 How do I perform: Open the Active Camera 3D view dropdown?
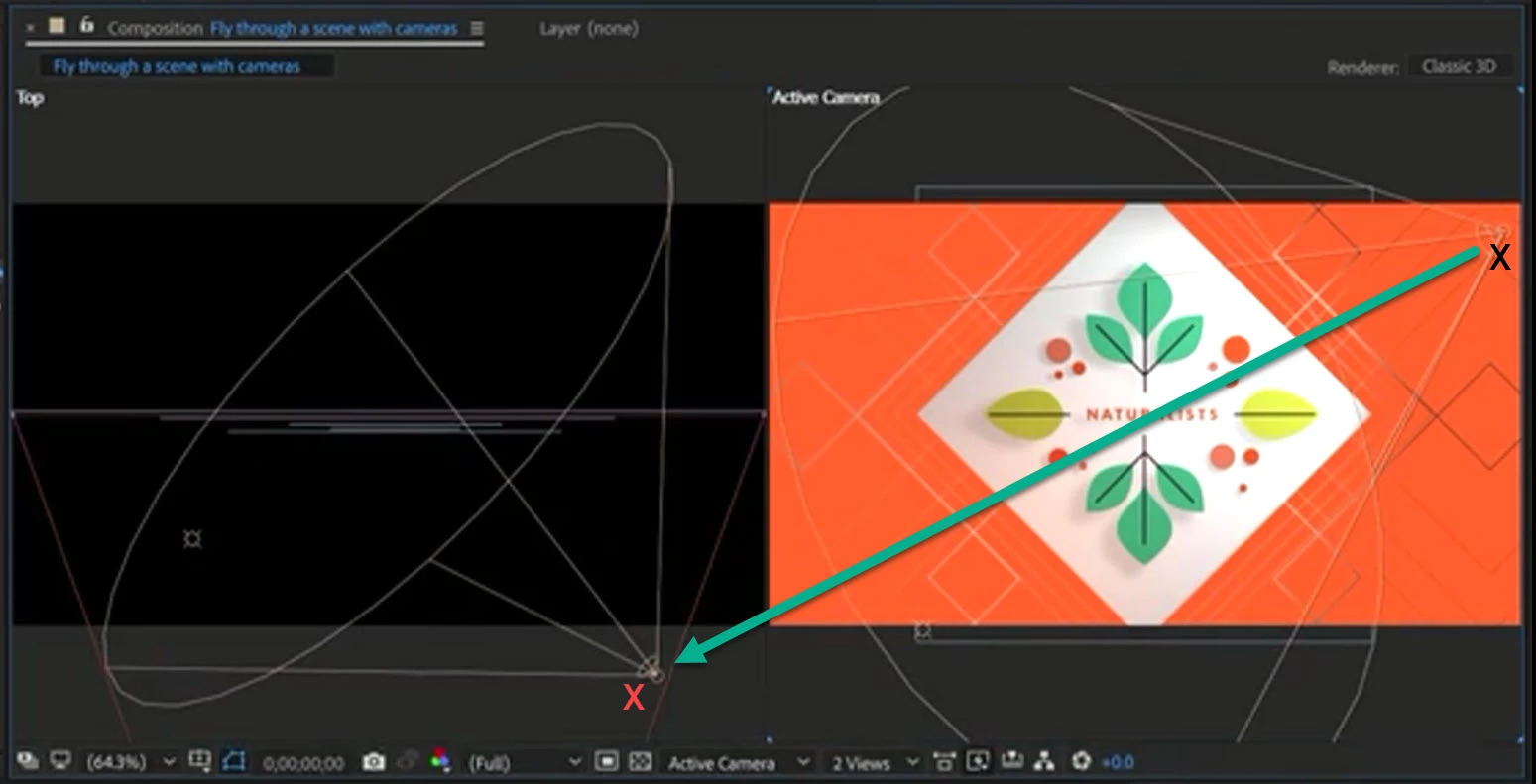click(739, 762)
